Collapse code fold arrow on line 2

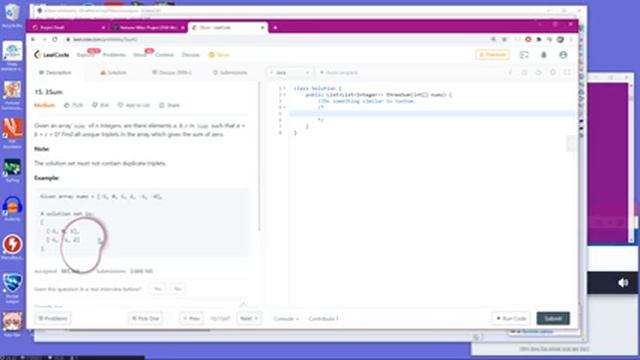click(x=285, y=95)
